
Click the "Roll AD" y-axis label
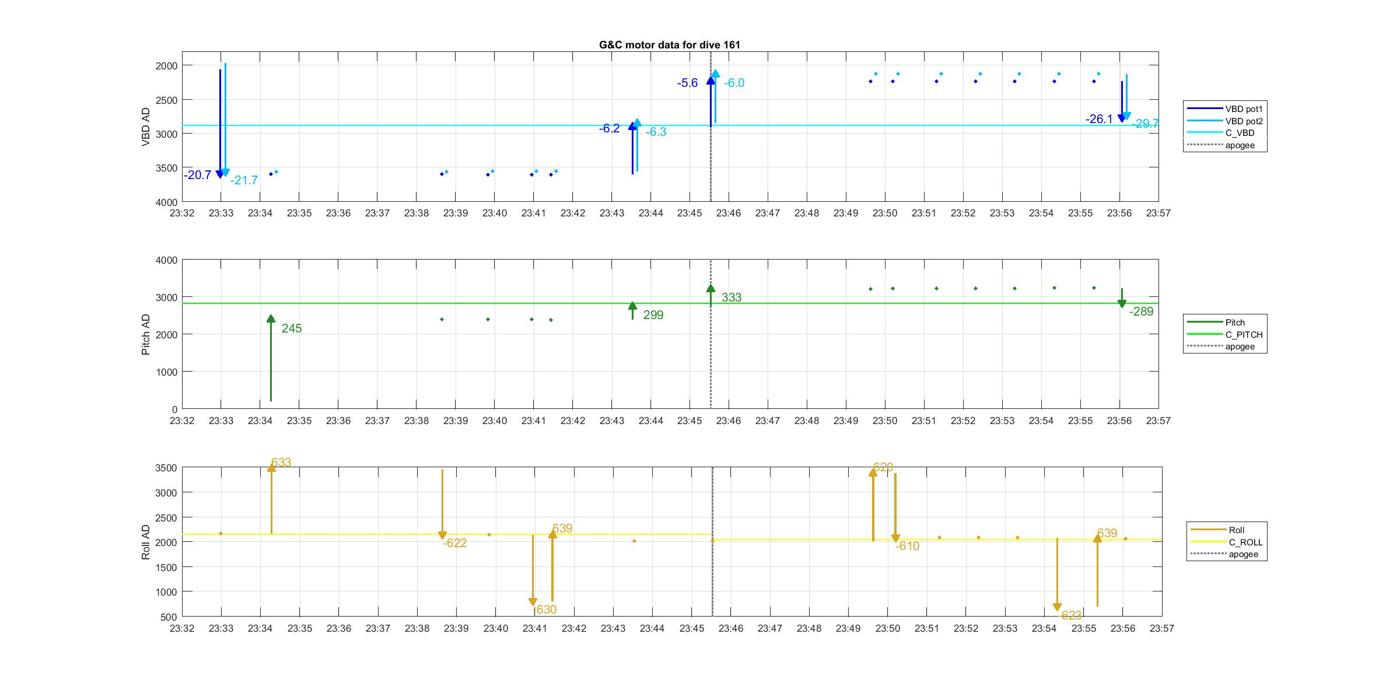[x=146, y=542]
